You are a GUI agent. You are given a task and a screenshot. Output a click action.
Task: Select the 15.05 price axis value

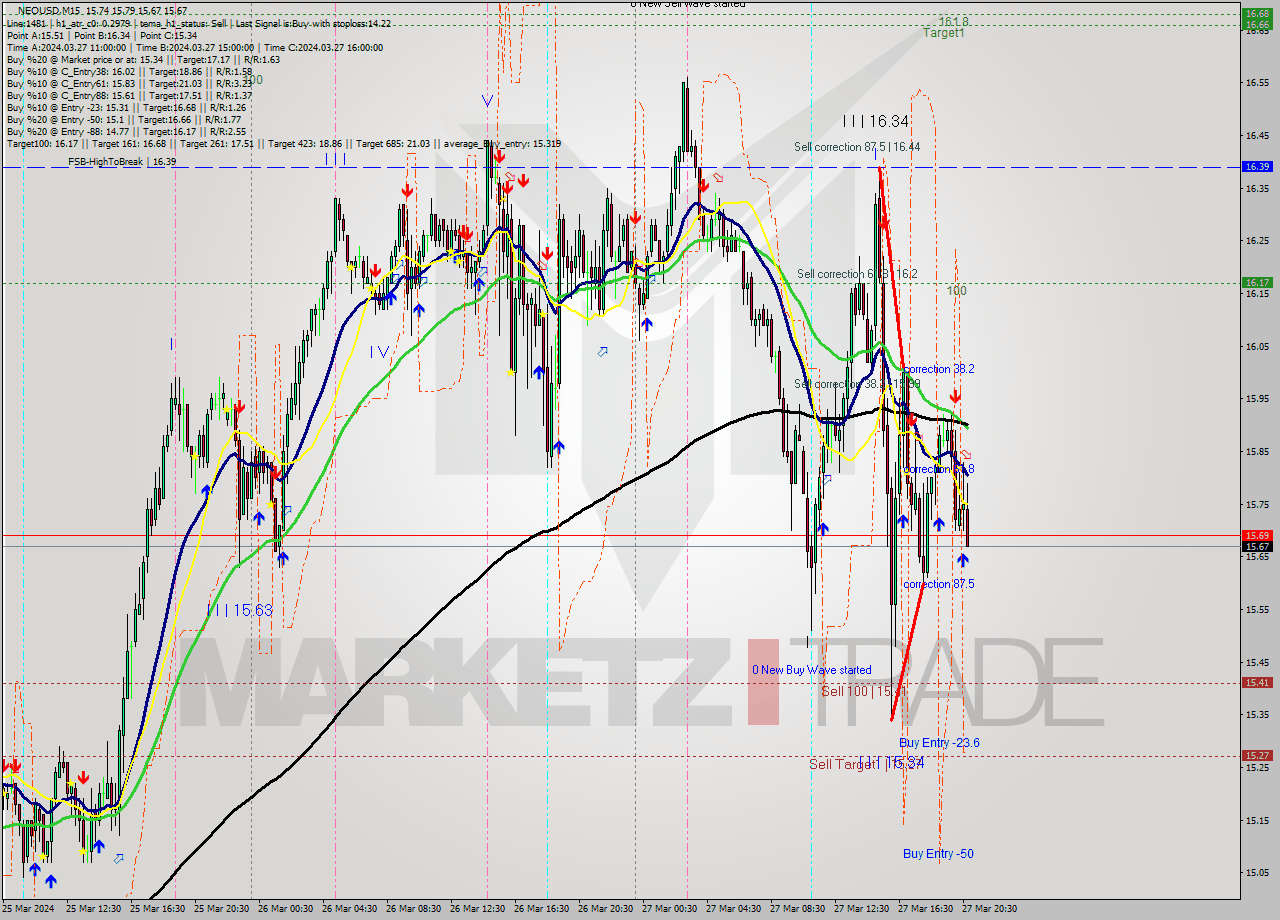(x=1257, y=872)
